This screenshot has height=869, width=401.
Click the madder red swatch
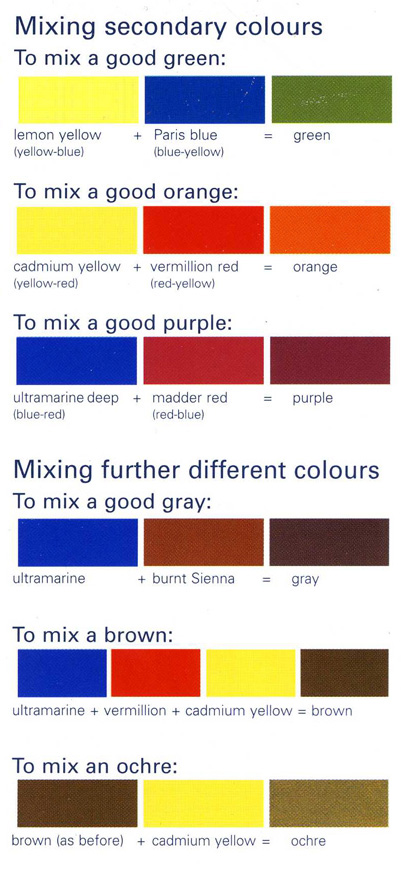pyautogui.click(x=203, y=361)
